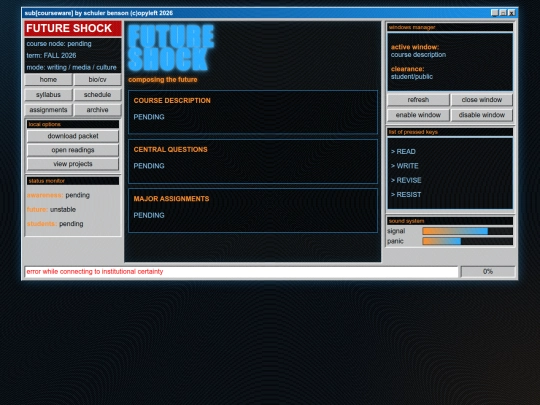This screenshot has height=405, width=540.
Task: Minimize the sub[courseware] window
Action: click(495, 13)
